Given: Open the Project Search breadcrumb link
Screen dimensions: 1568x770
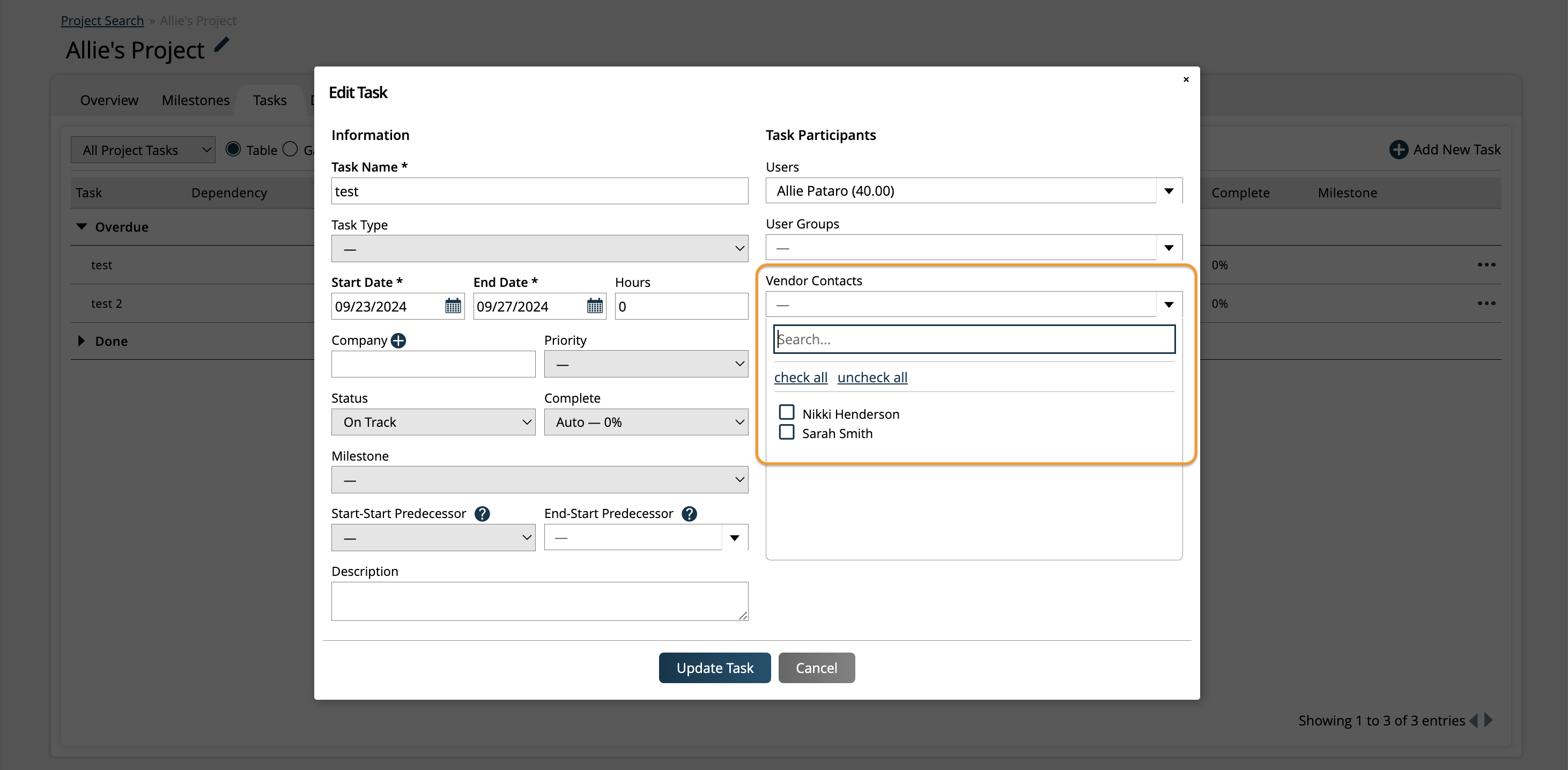Looking at the screenshot, I should (102, 21).
